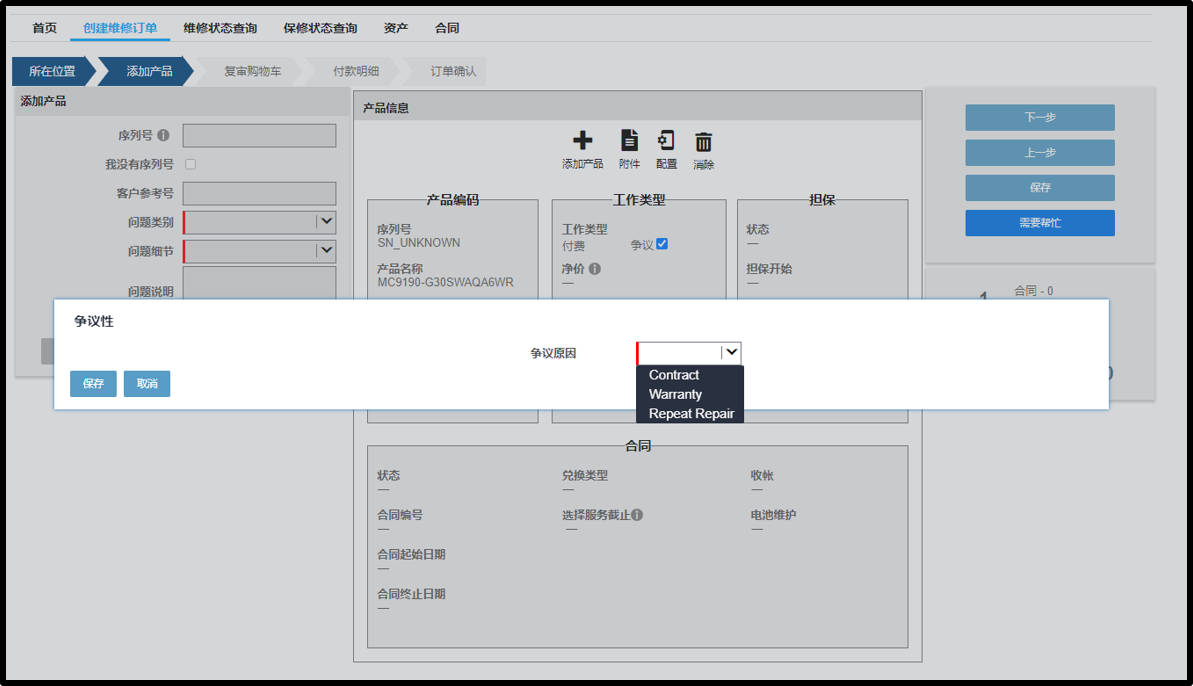
Task: Click the 添加产品 plus icon
Action: point(582,141)
